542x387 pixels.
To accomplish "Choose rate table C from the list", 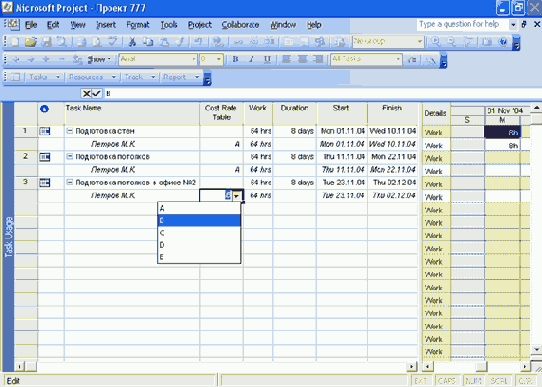I will pyautogui.click(x=199, y=233).
